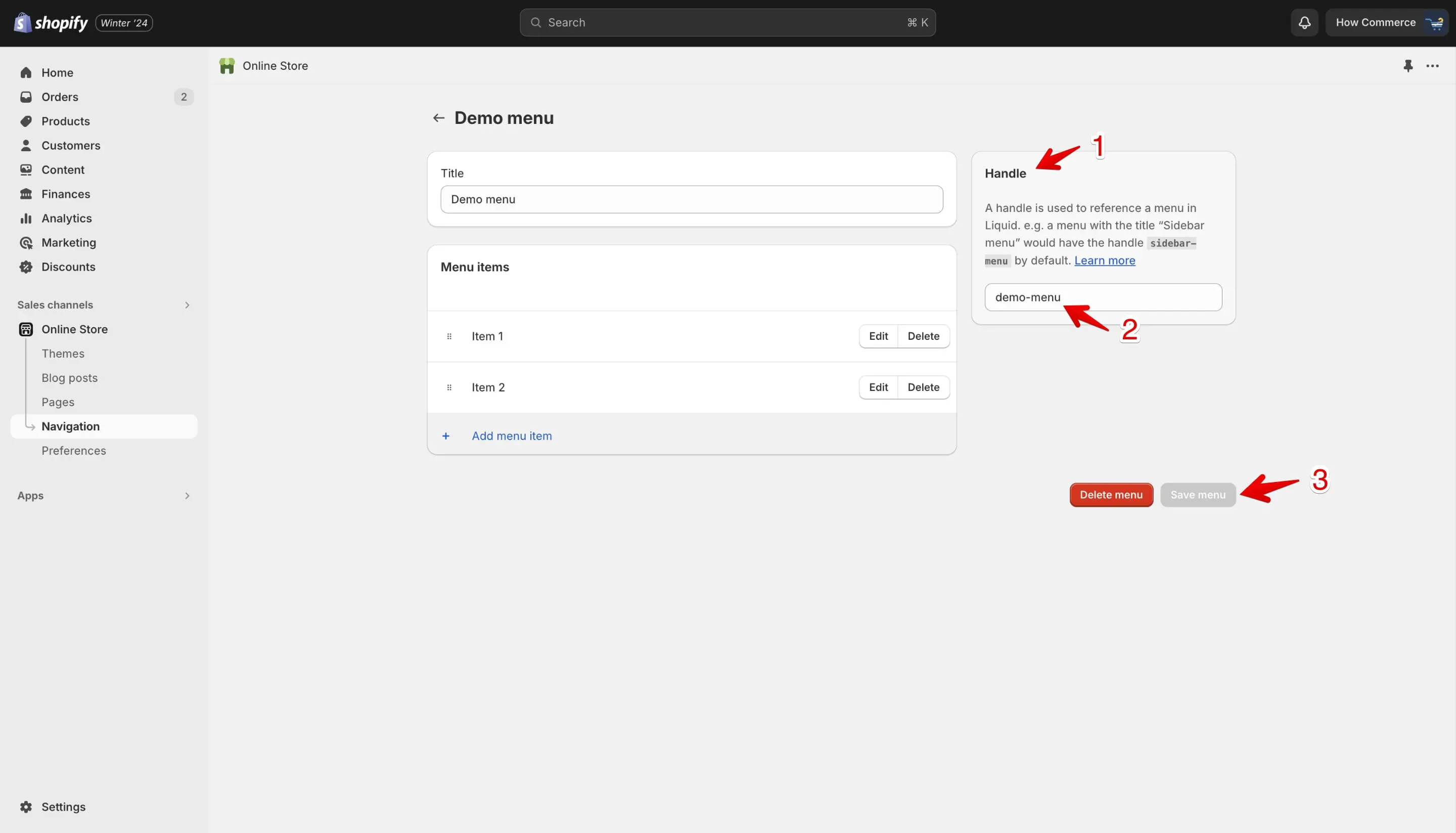Click the green Online Store header icon
1456x833 pixels.
(x=227, y=66)
